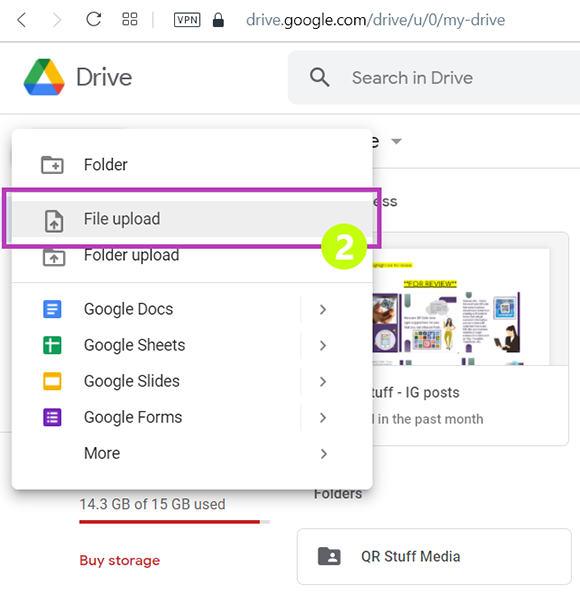
Task: Click the magnifier search icon
Action: tap(319, 78)
